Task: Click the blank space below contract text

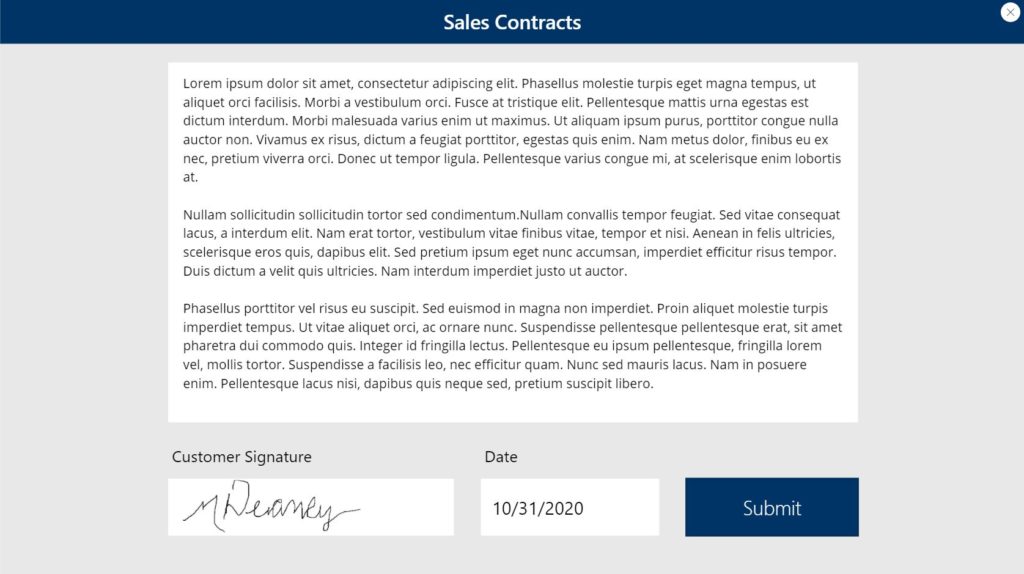Action: click(x=512, y=407)
